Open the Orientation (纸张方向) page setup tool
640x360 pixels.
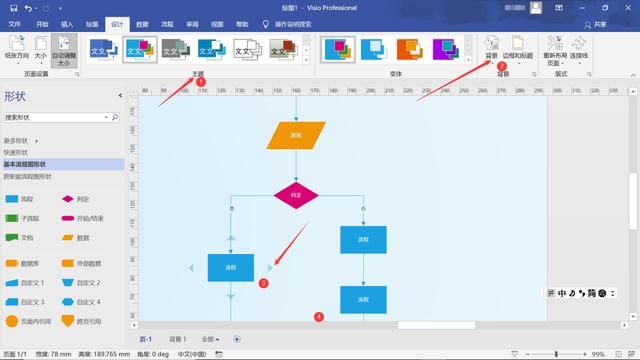click(x=17, y=50)
